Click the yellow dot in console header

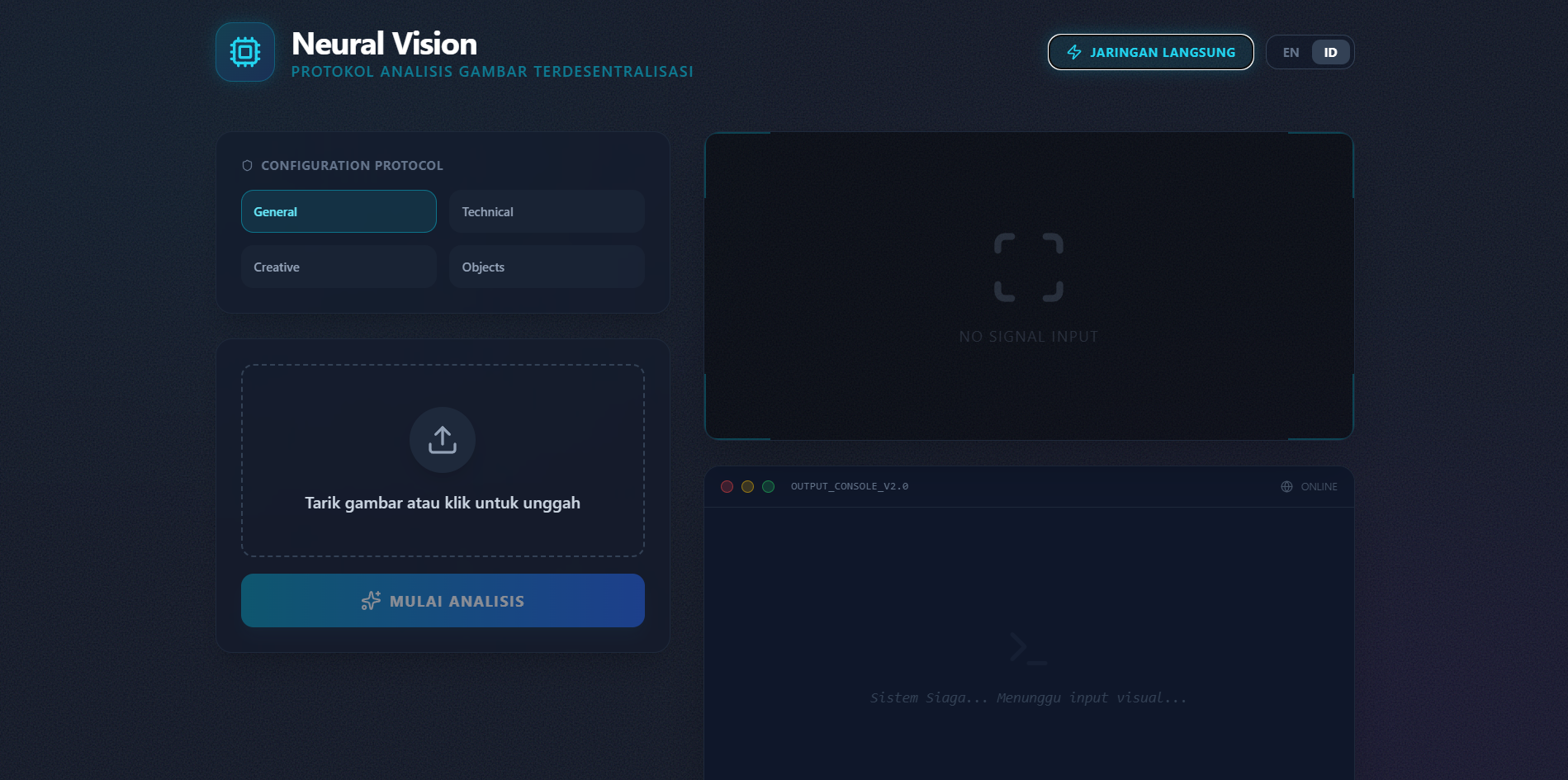click(746, 486)
